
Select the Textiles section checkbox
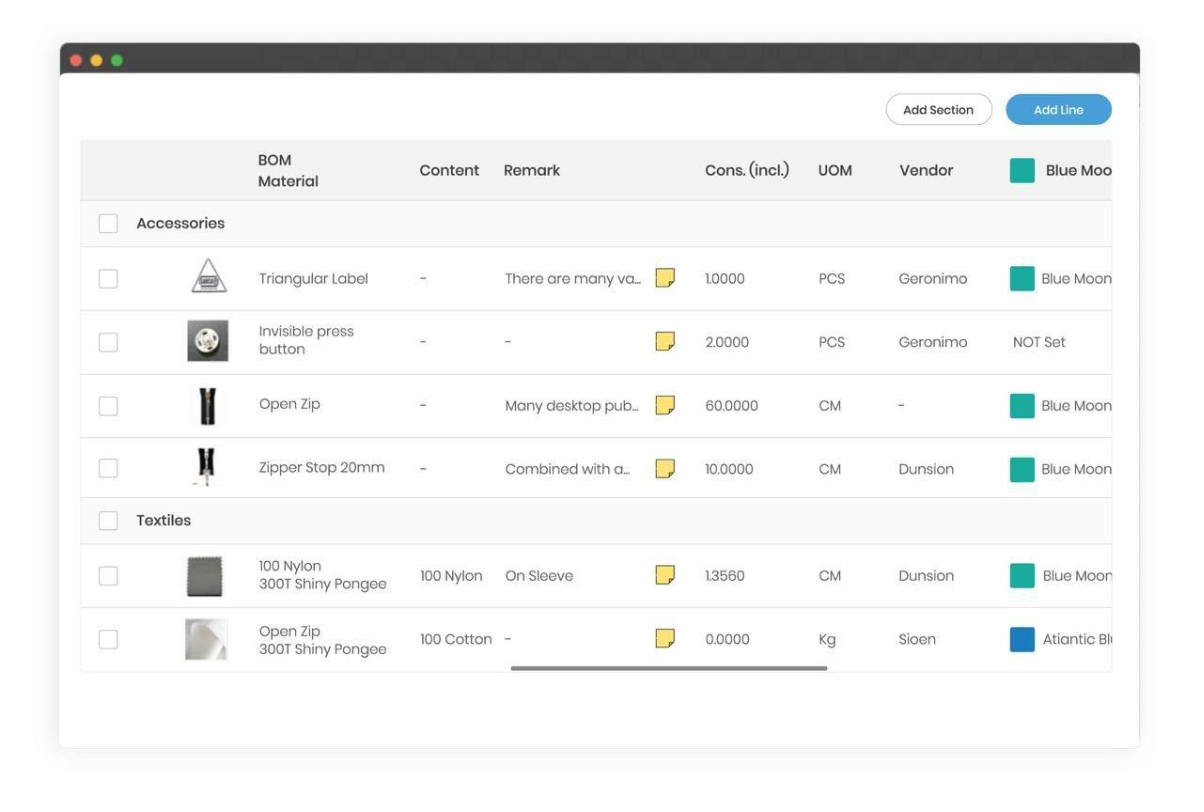108,521
